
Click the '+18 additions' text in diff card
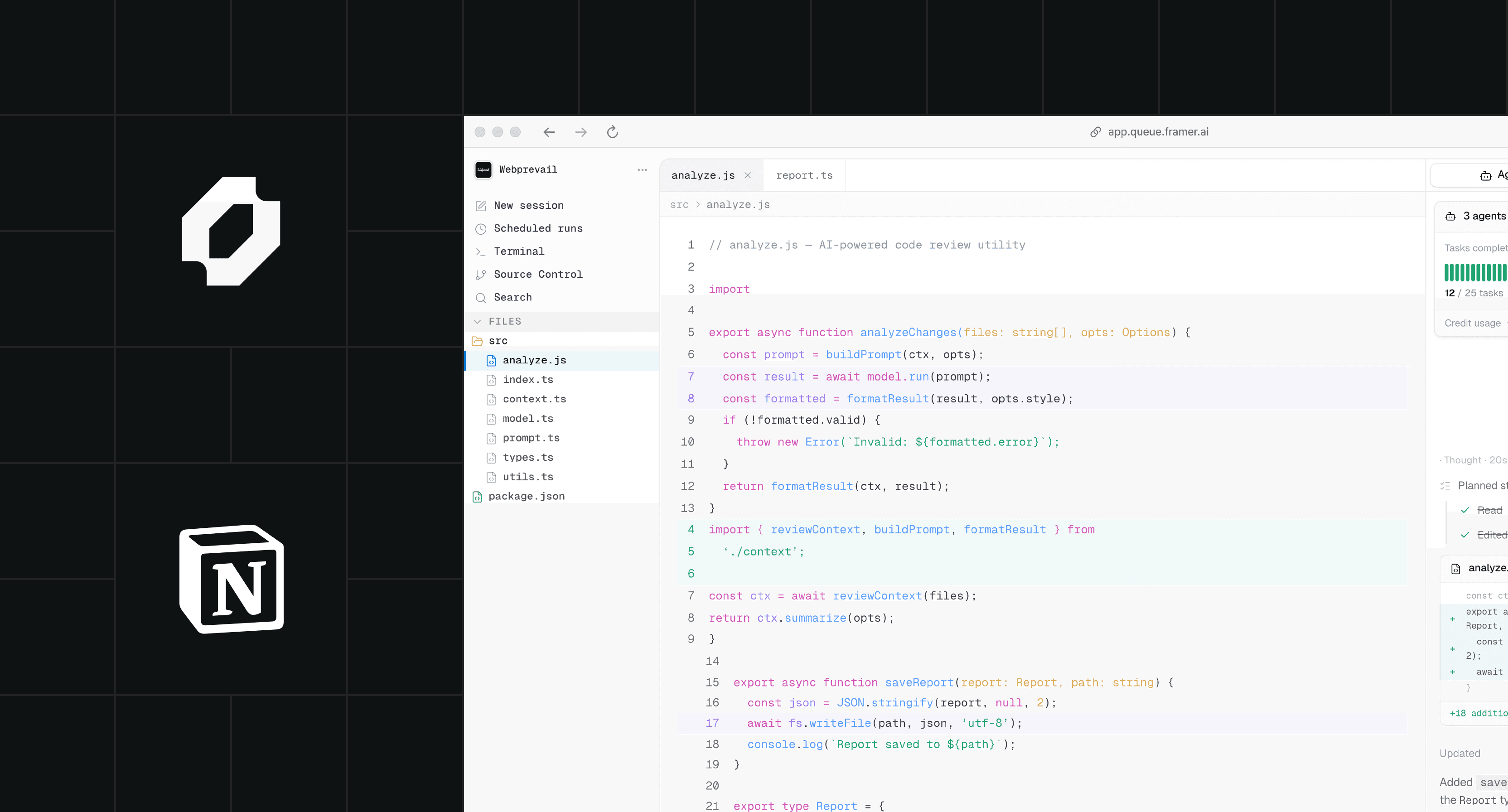point(1478,714)
